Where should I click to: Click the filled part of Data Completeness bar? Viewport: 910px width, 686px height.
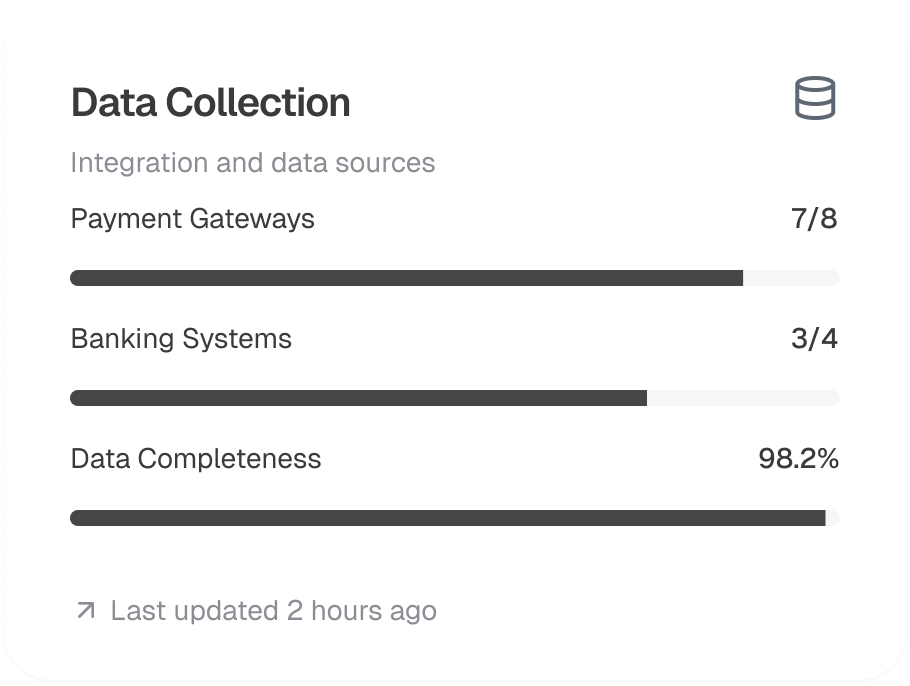447,518
